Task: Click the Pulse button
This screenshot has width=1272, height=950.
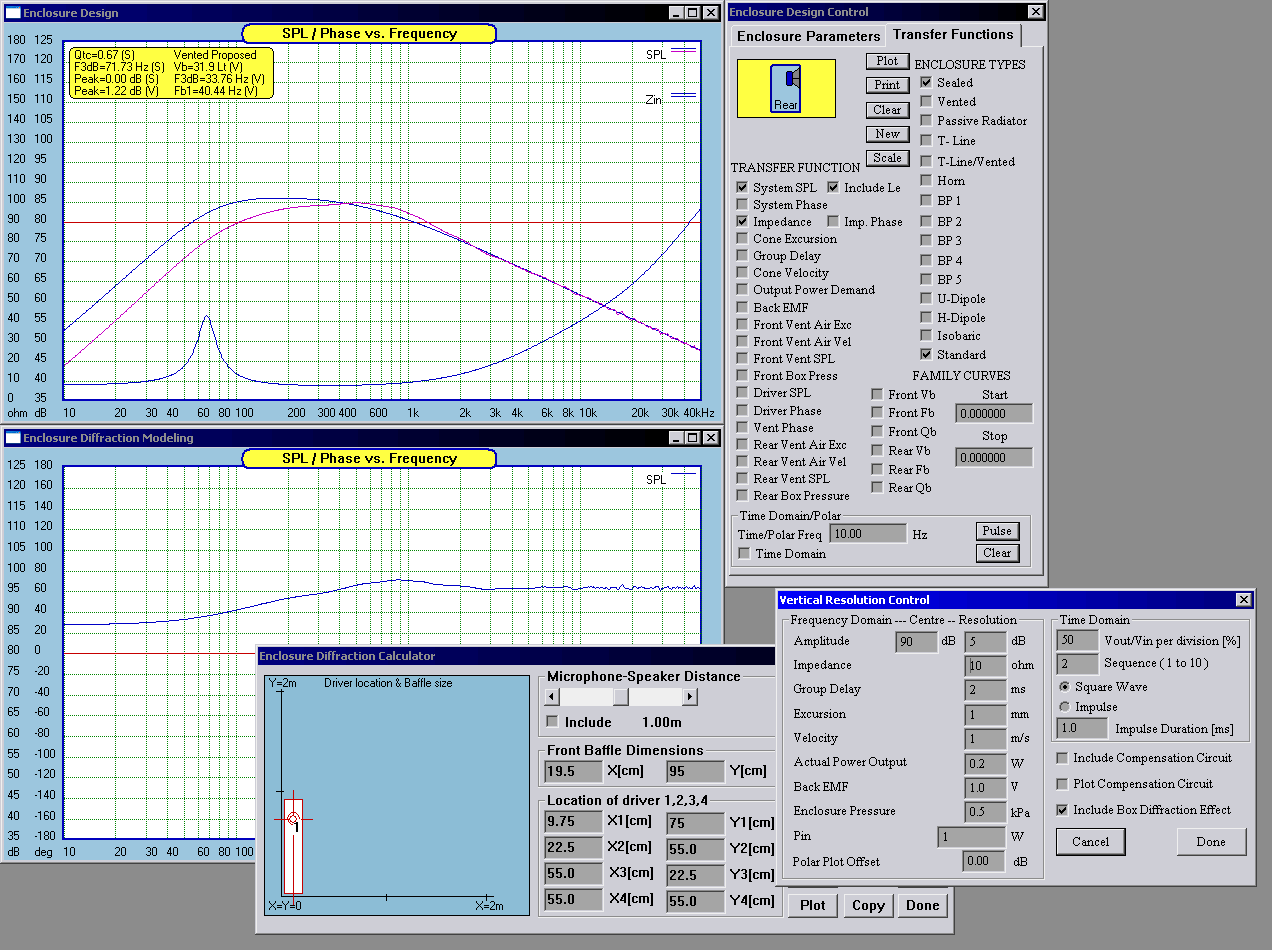Action: tap(997, 531)
